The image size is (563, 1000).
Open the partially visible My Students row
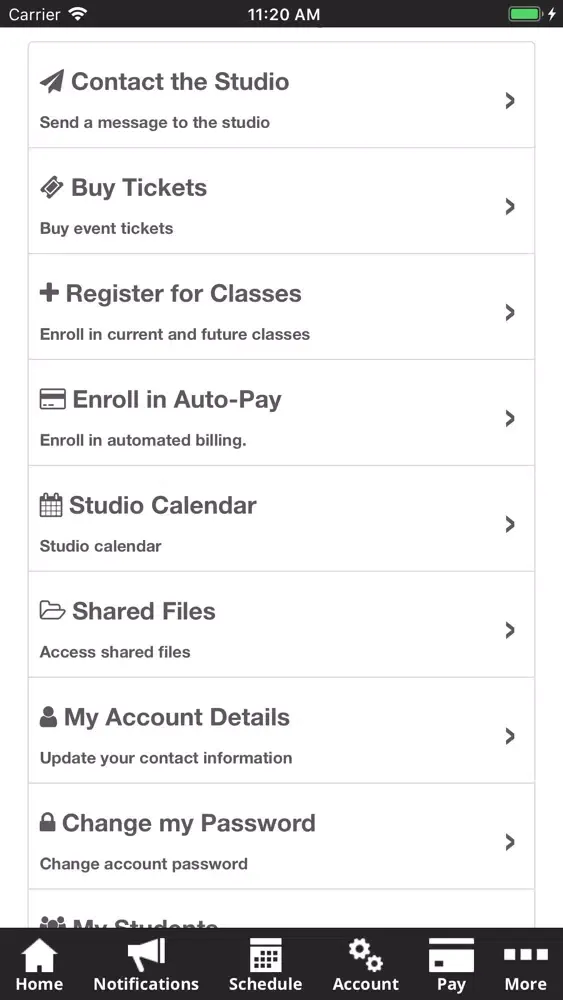281,909
